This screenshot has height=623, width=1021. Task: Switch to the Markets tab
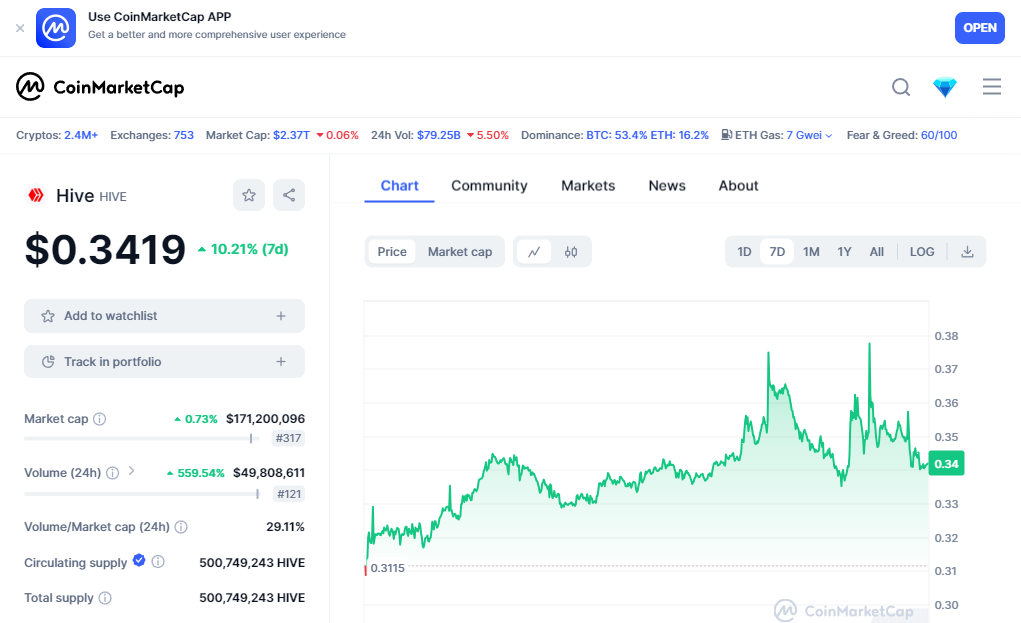click(588, 186)
